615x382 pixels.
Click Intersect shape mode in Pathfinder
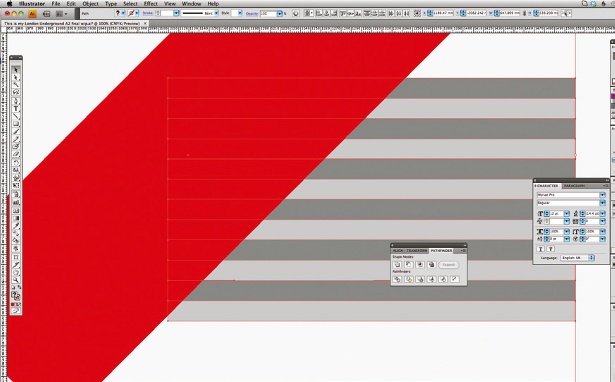point(420,265)
